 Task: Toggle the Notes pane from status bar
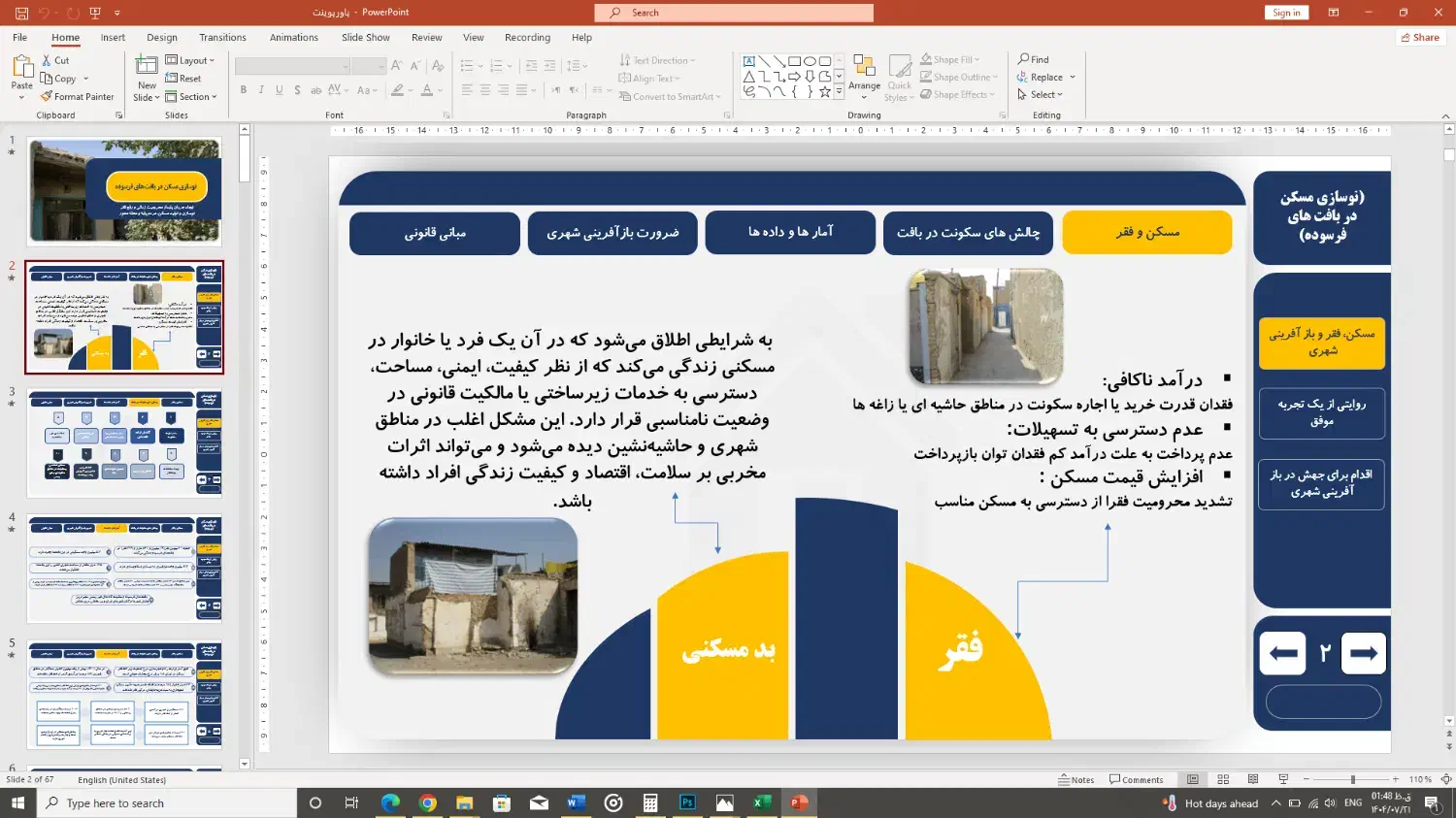(x=1077, y=778)
